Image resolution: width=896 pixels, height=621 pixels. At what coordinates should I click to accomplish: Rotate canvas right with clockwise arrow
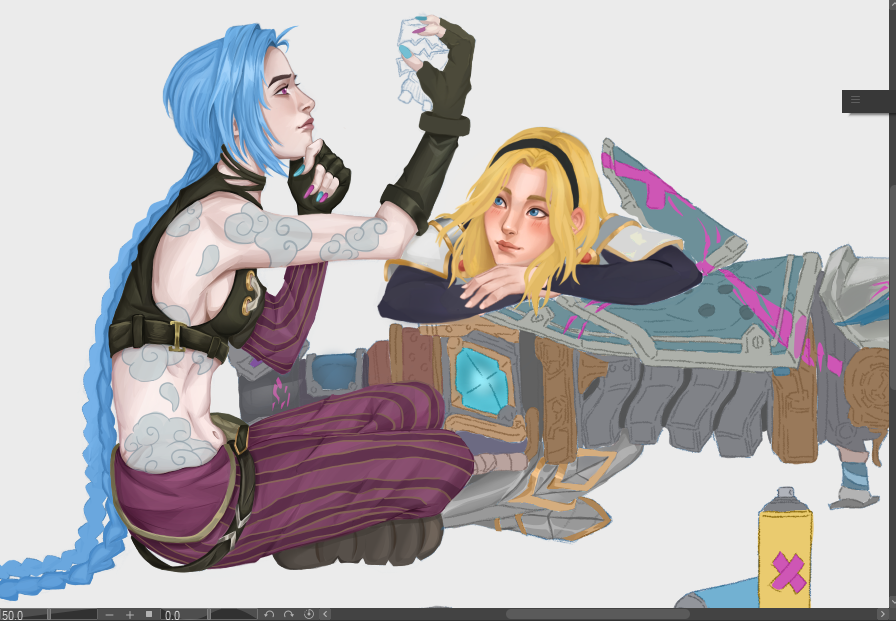(x=289, y=614)
